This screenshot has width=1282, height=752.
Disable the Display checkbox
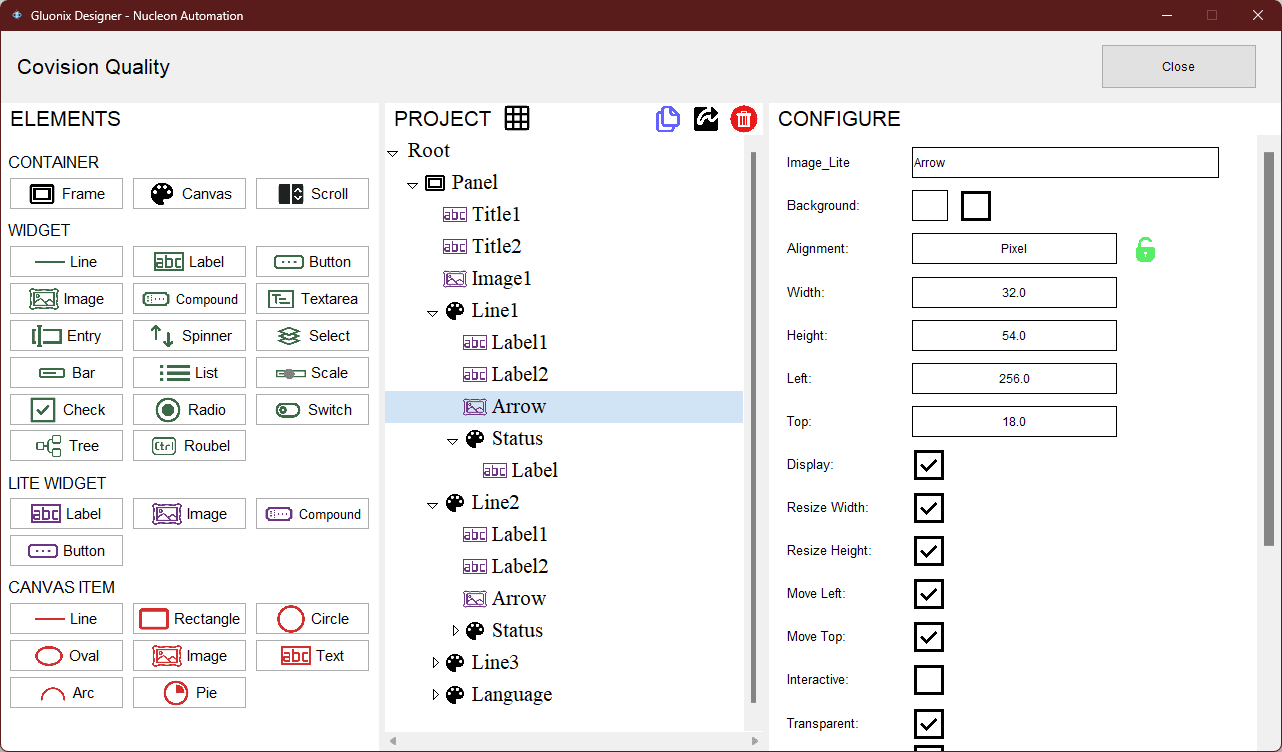pyautogui.click(x=928, y=464)
